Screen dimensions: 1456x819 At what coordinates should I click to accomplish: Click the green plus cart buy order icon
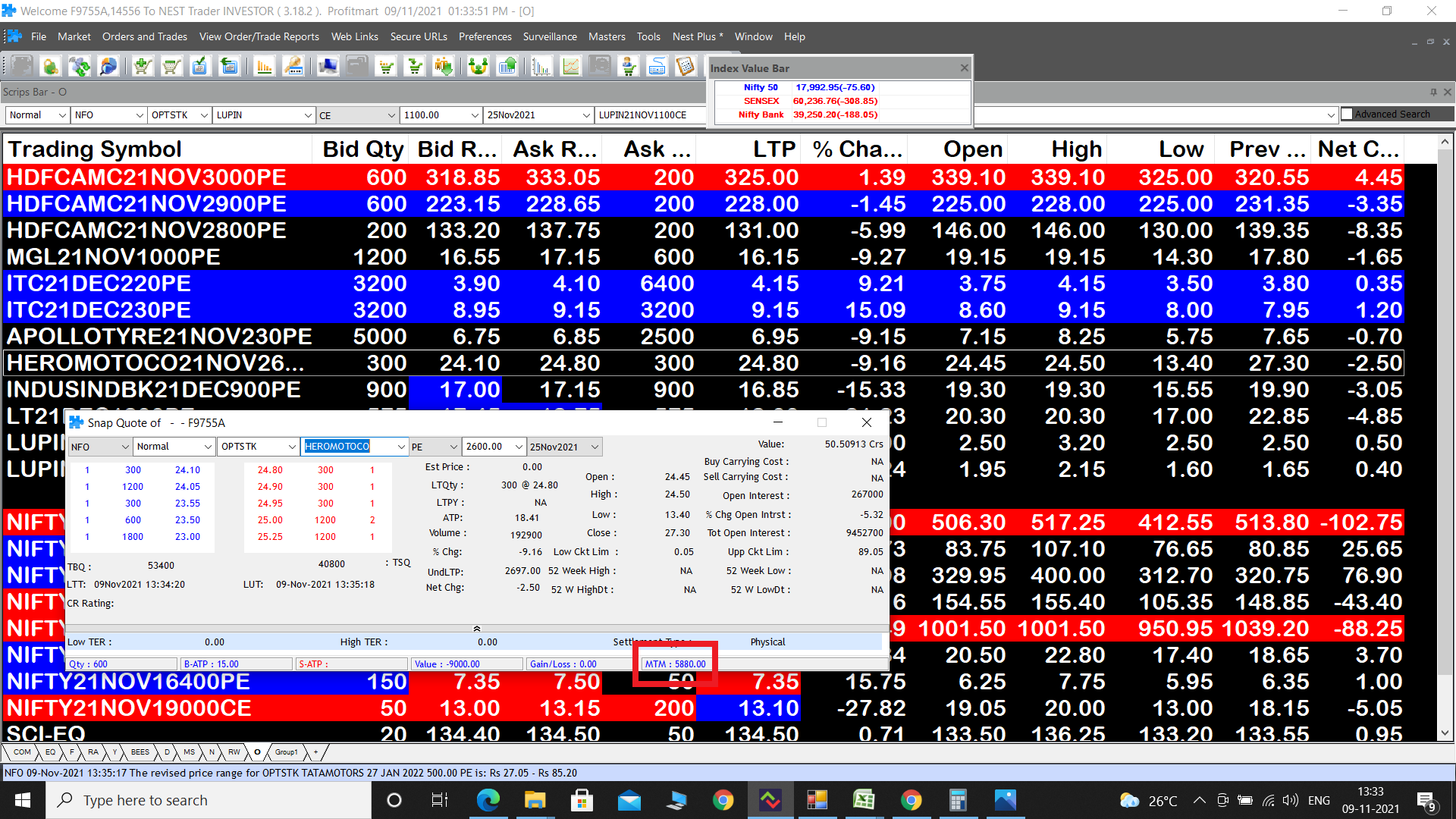coord(142,67)
